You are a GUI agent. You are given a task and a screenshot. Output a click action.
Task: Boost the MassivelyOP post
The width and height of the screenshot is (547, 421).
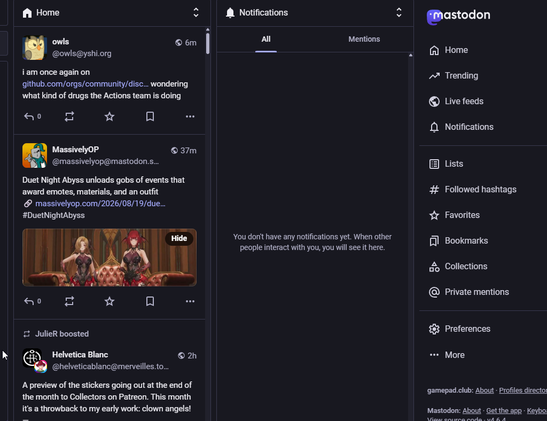coord(69,301)
